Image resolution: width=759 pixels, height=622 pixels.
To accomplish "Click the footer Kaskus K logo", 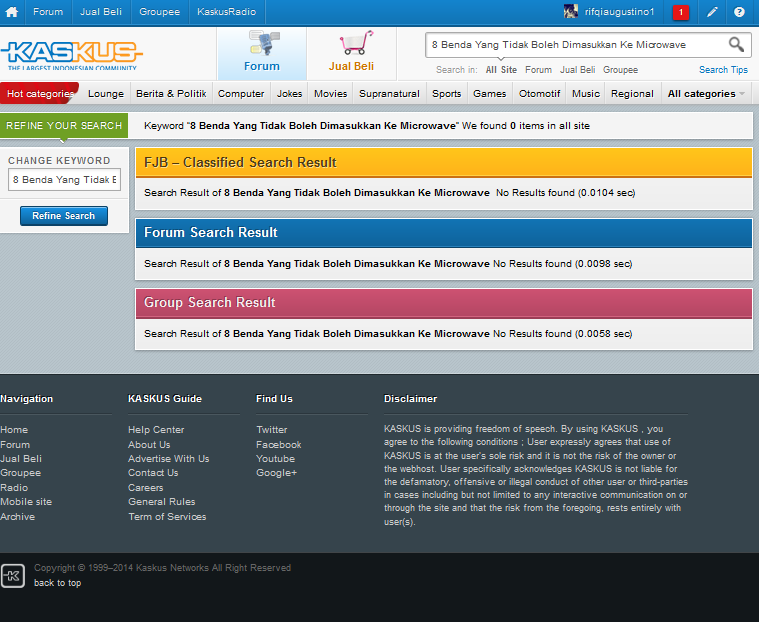I will pyautogui.click(x=13, y=576).
